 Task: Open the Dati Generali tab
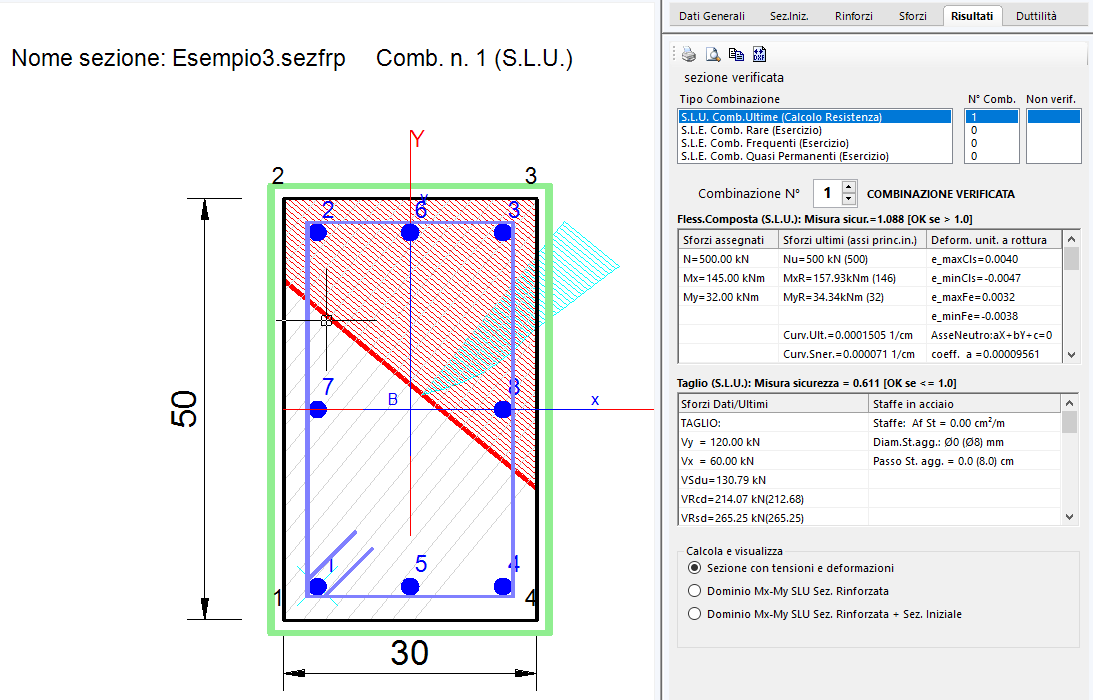[712, 16]
